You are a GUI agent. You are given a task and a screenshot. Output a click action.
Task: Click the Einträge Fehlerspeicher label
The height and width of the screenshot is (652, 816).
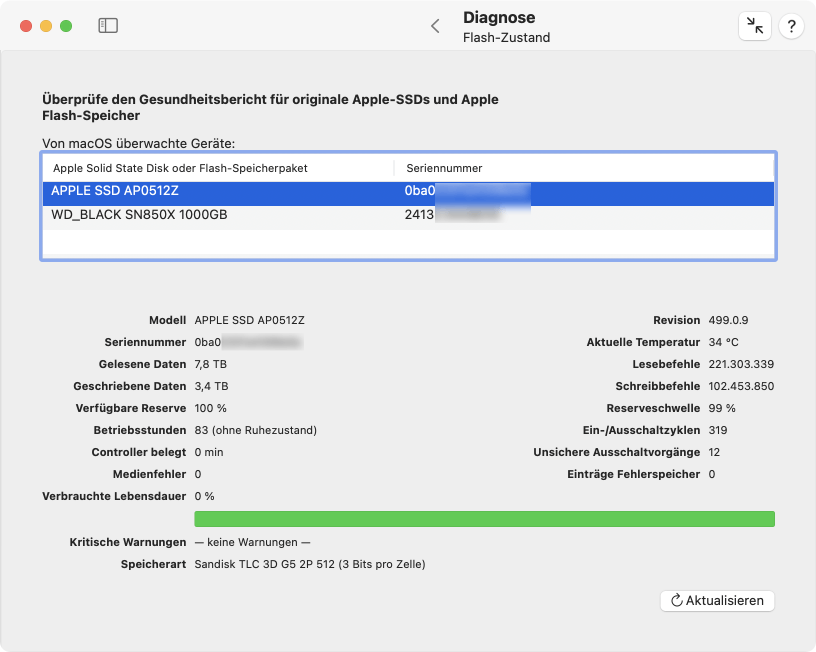(633, 474)
